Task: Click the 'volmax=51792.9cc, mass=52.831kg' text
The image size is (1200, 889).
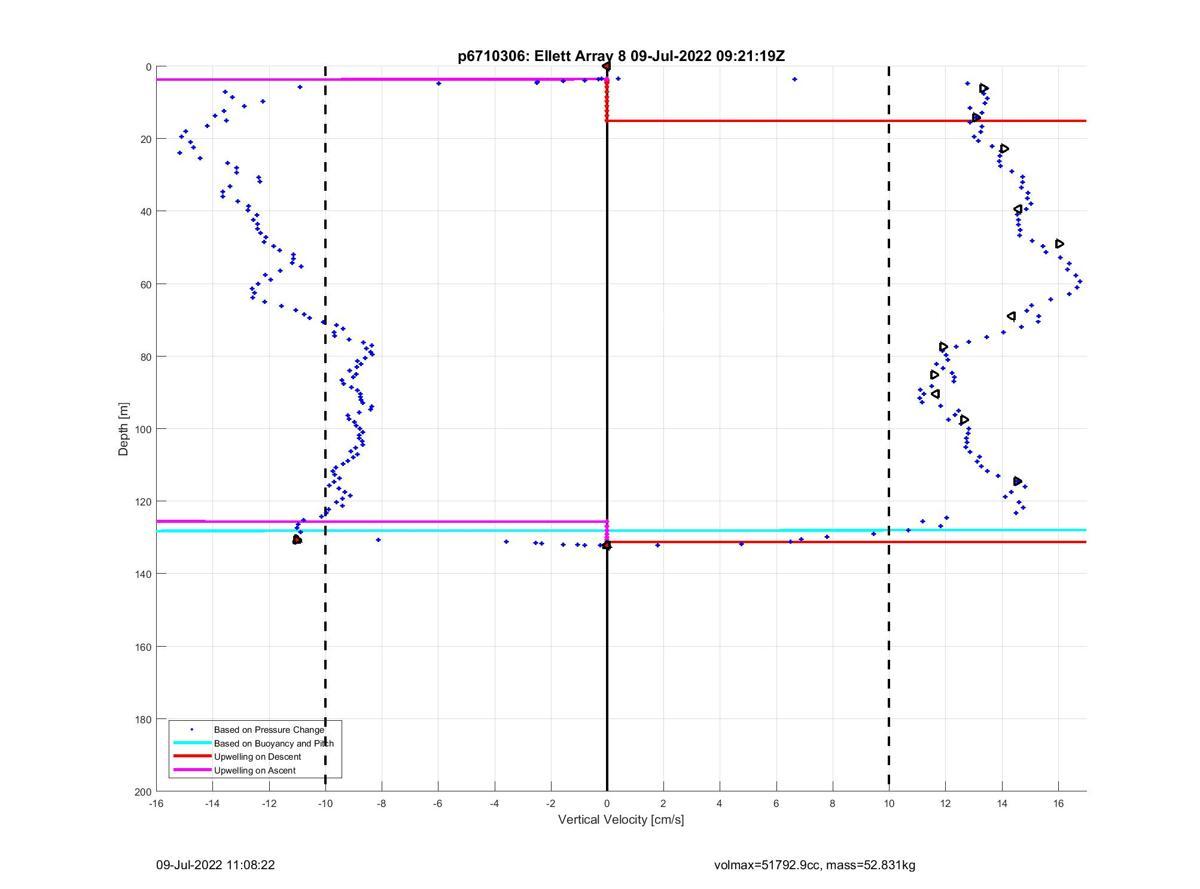Action: pyautogui.click(x=815, y=865)
